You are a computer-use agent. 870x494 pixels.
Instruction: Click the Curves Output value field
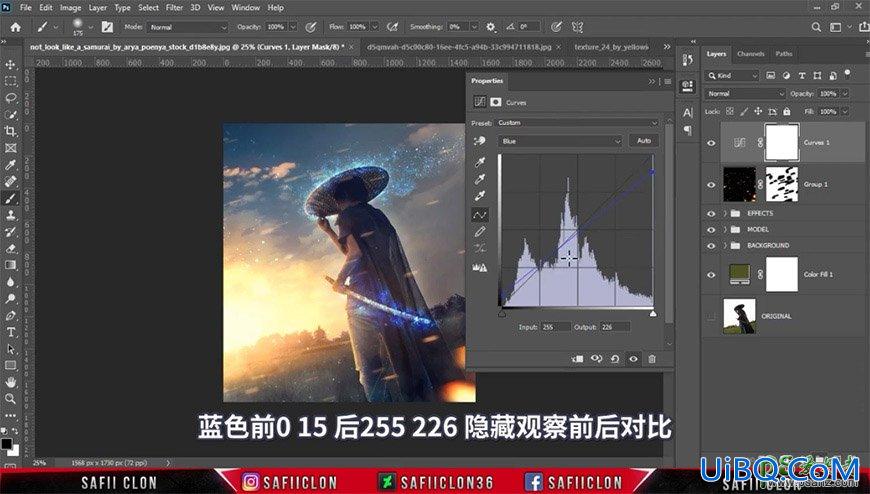click(x=615, y=327)
